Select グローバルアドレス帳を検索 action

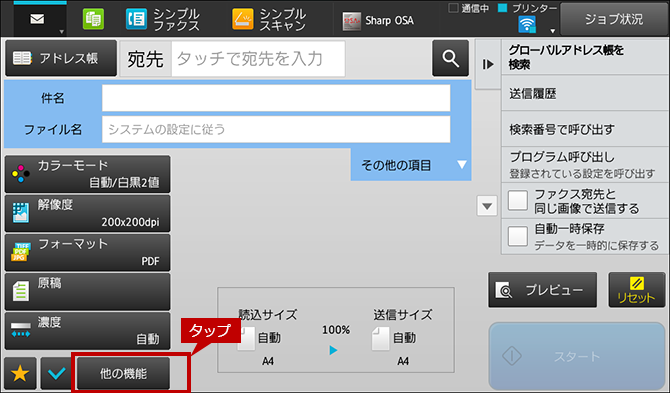click(x=585, y=58)
